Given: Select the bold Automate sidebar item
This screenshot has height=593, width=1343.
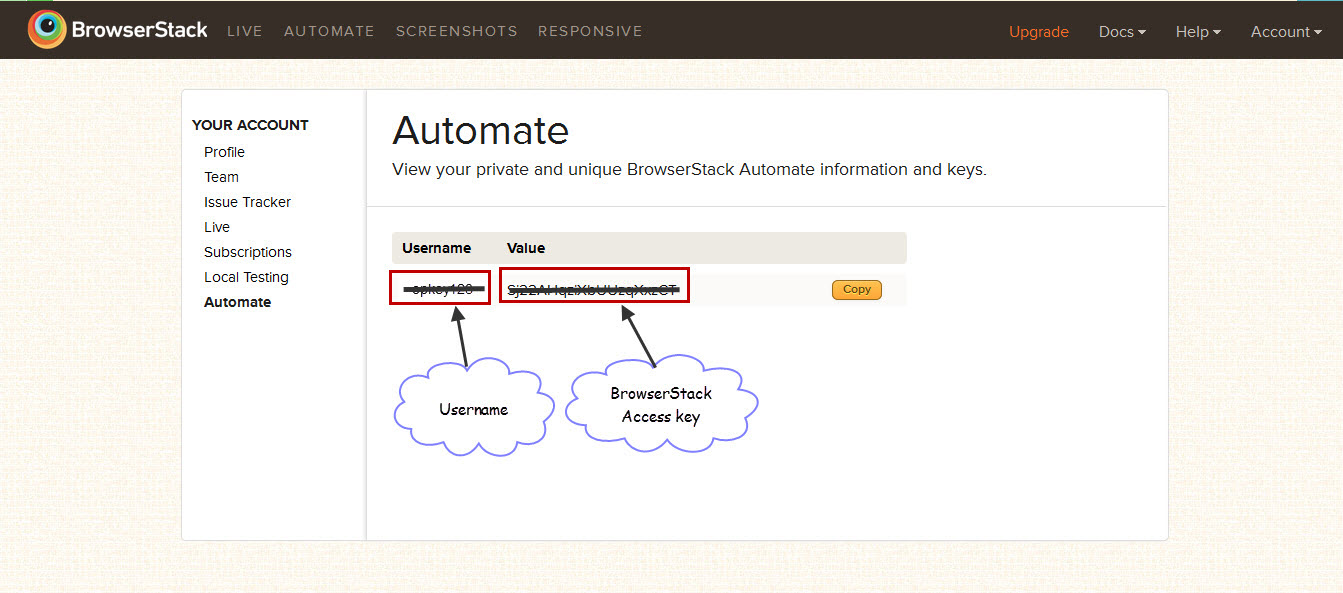Looking at the screenshot, I should 237,302.
